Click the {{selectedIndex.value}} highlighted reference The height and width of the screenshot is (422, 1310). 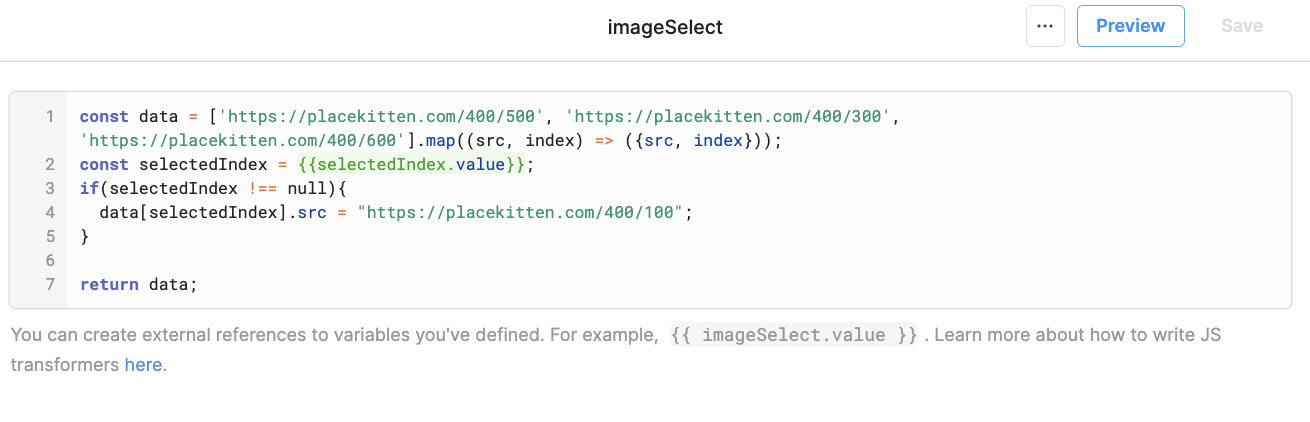tap(411, 164)
